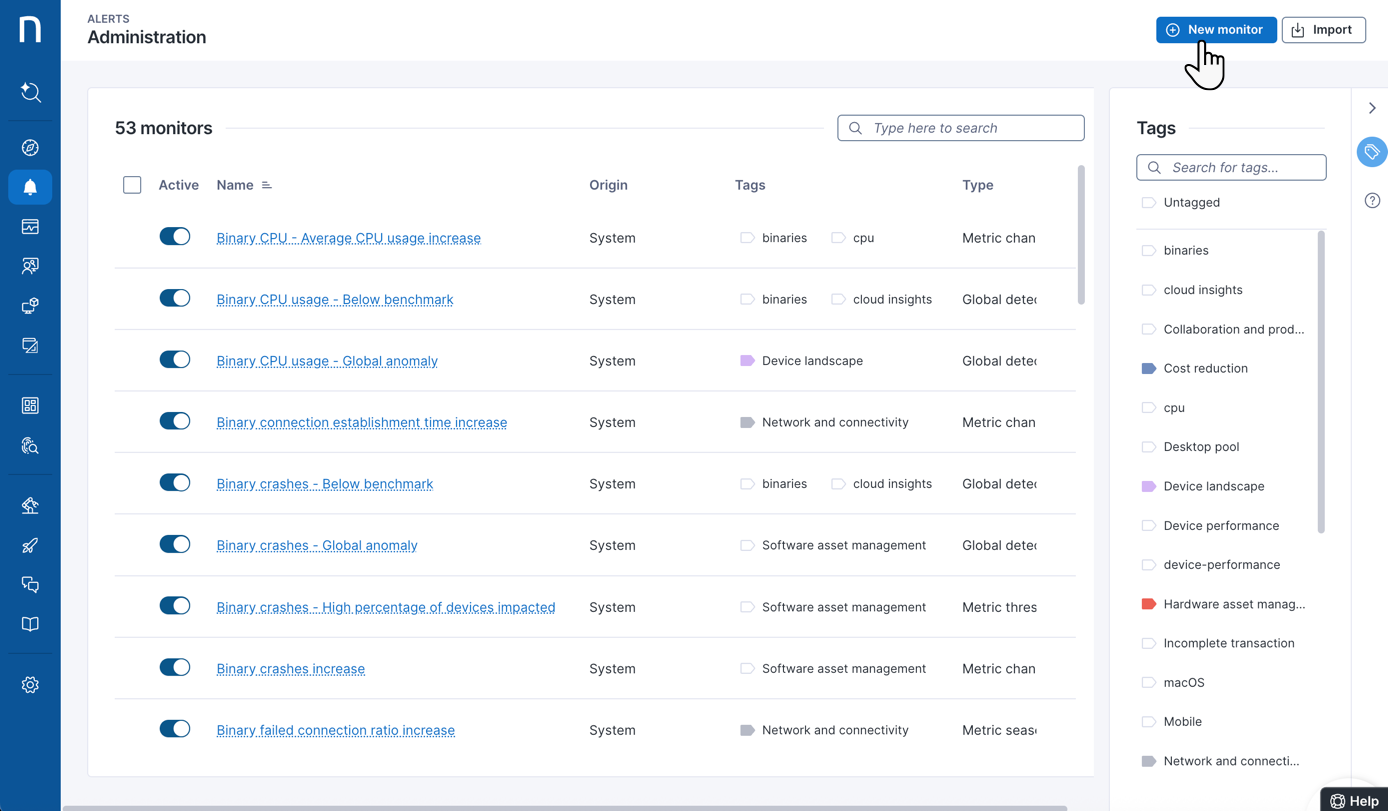
Task: Open the chat bubbles icon in sidebar
Action: point(30,585)
